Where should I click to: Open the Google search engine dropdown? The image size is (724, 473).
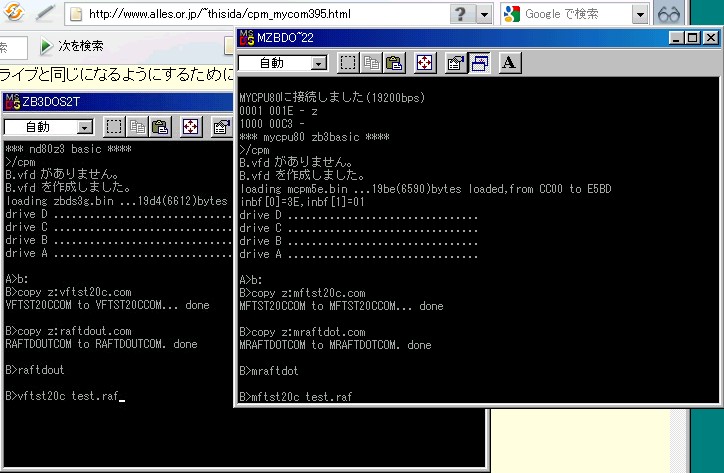[640, 14]
